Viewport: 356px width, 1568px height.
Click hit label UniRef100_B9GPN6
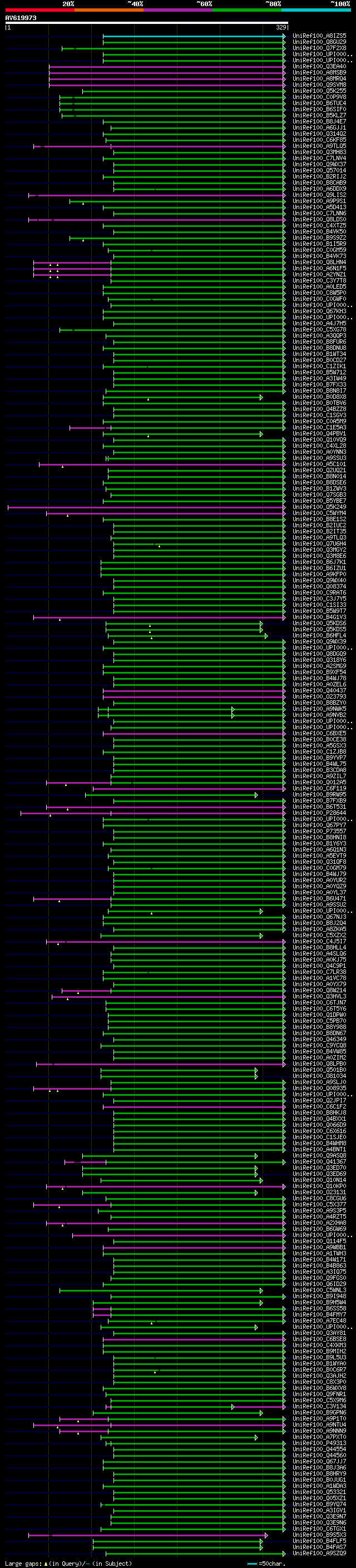tap(319, 1413)
